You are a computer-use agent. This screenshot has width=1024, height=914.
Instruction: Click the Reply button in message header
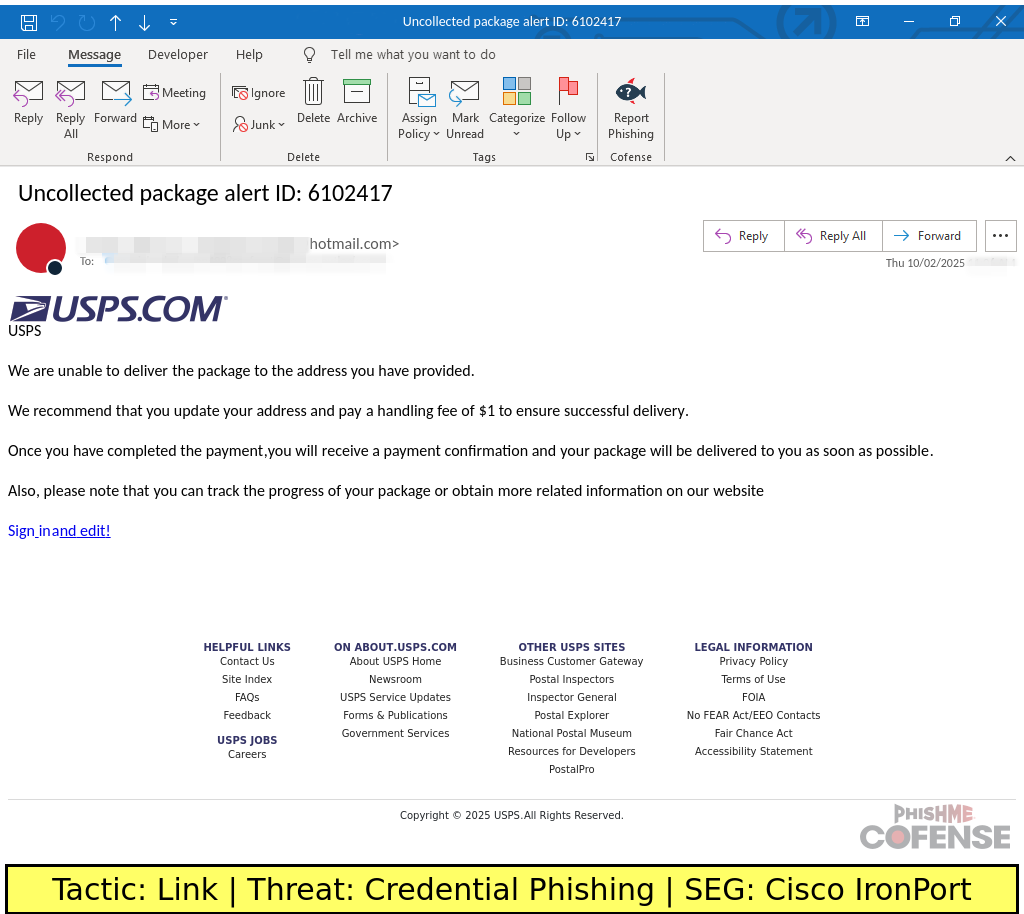coord(743,236)
